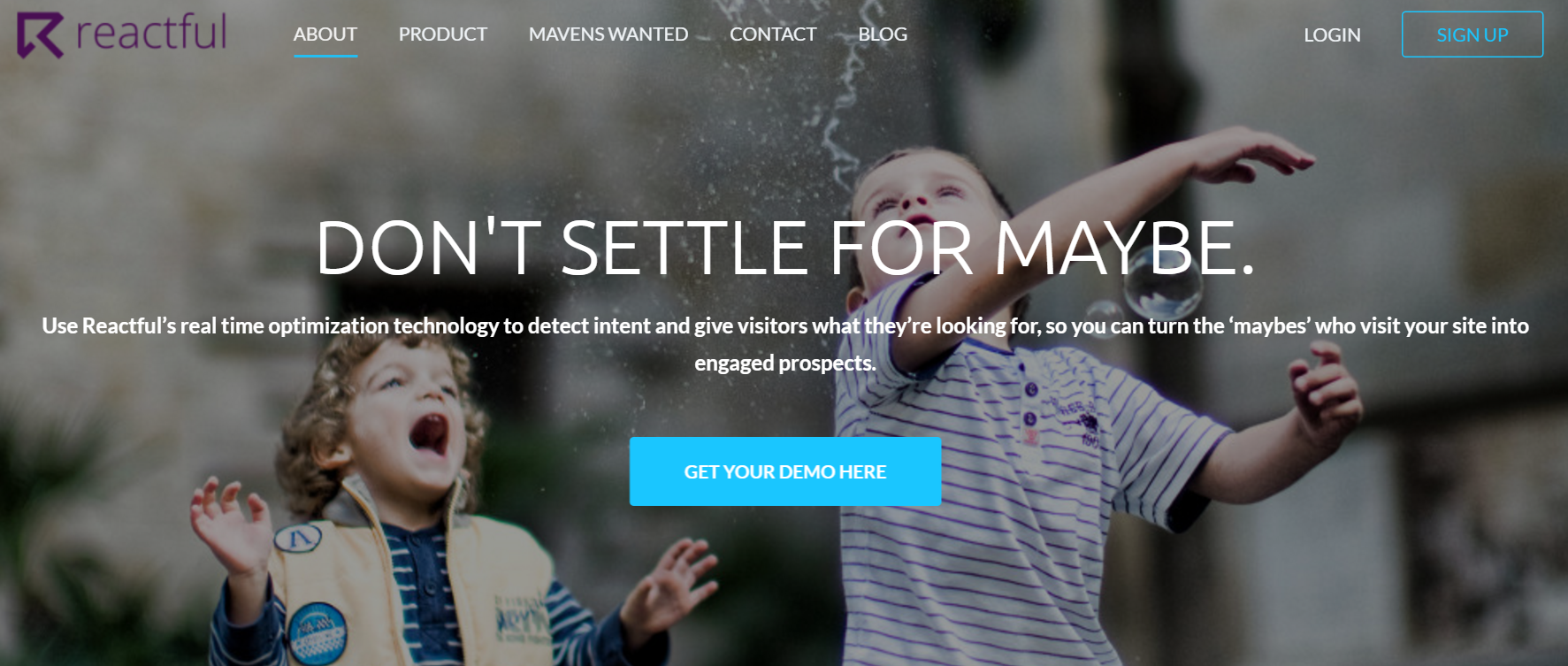Open the MAVENS WANTED page
1568x666 pixels.
click(608, 34)
